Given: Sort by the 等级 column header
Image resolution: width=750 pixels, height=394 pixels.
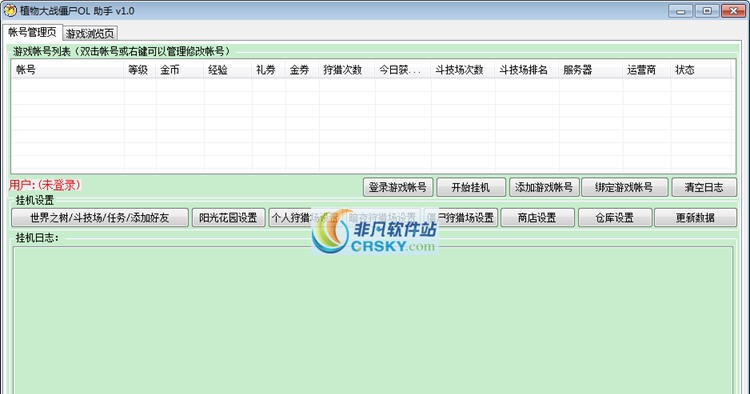Looking at the screenshot, I should (140, 70).
